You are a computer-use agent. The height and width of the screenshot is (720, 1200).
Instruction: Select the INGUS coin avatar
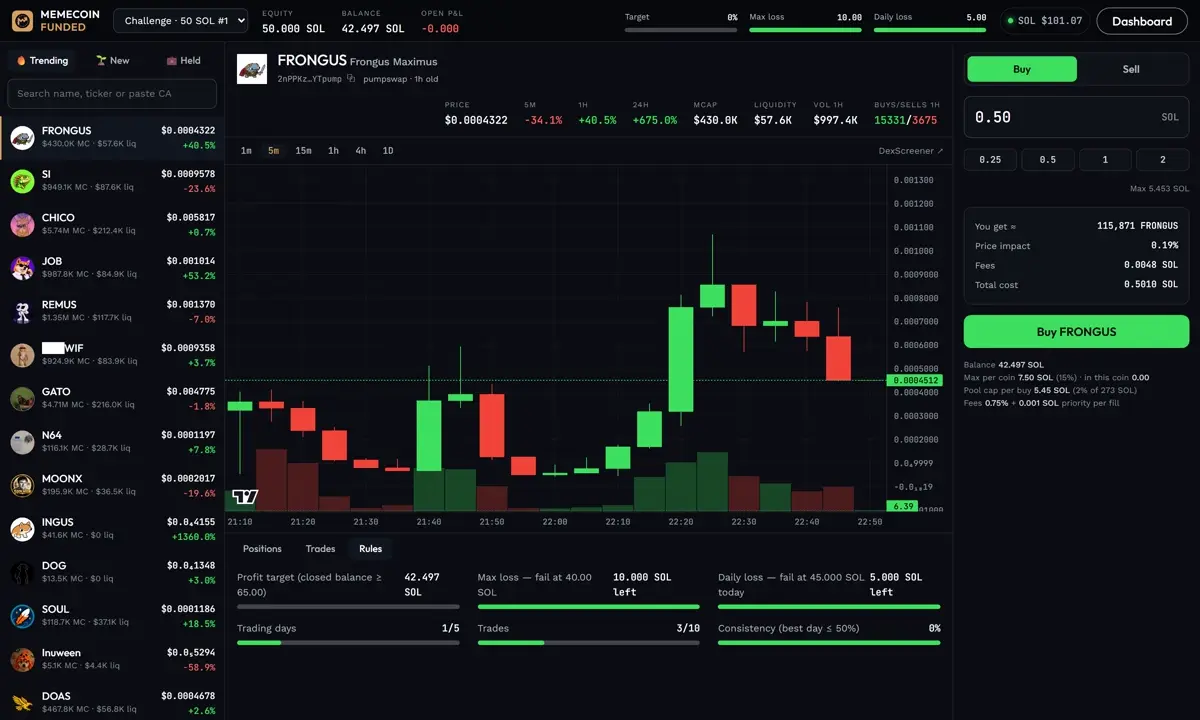tap(22, 529)
